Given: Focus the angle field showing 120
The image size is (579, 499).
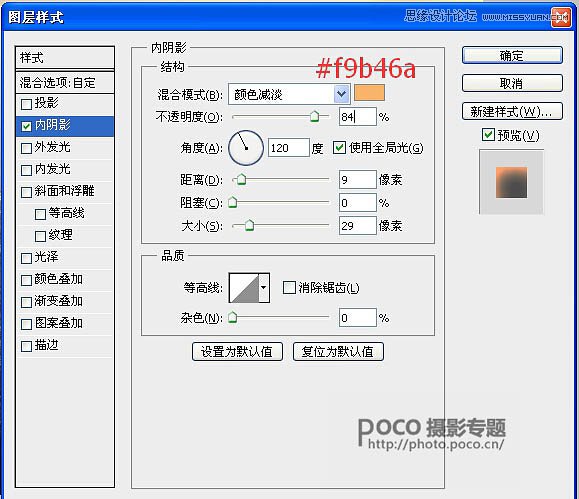Looking at the screenshot, I should pos(288,148).
